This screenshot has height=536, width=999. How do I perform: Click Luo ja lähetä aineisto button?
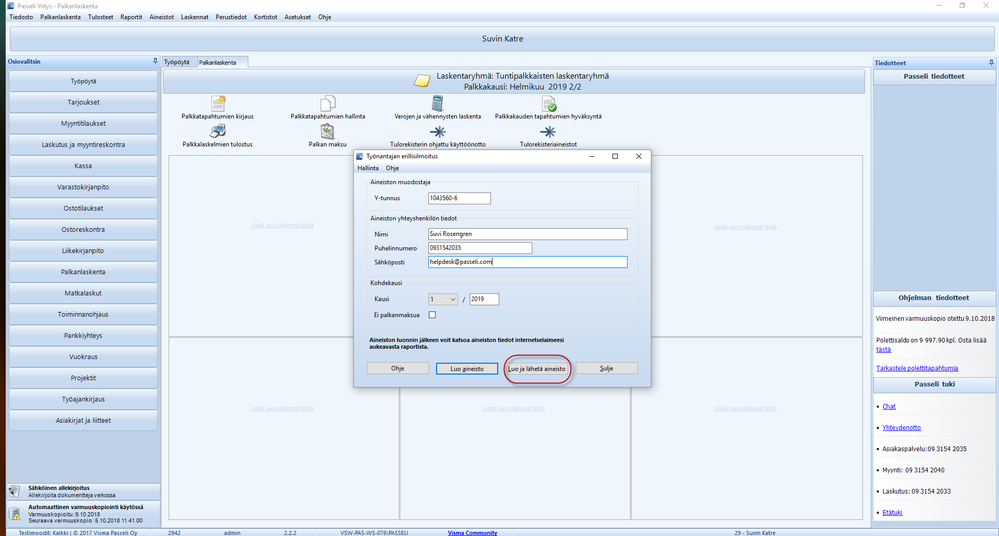pyautogui.click(x=537, y=368)
